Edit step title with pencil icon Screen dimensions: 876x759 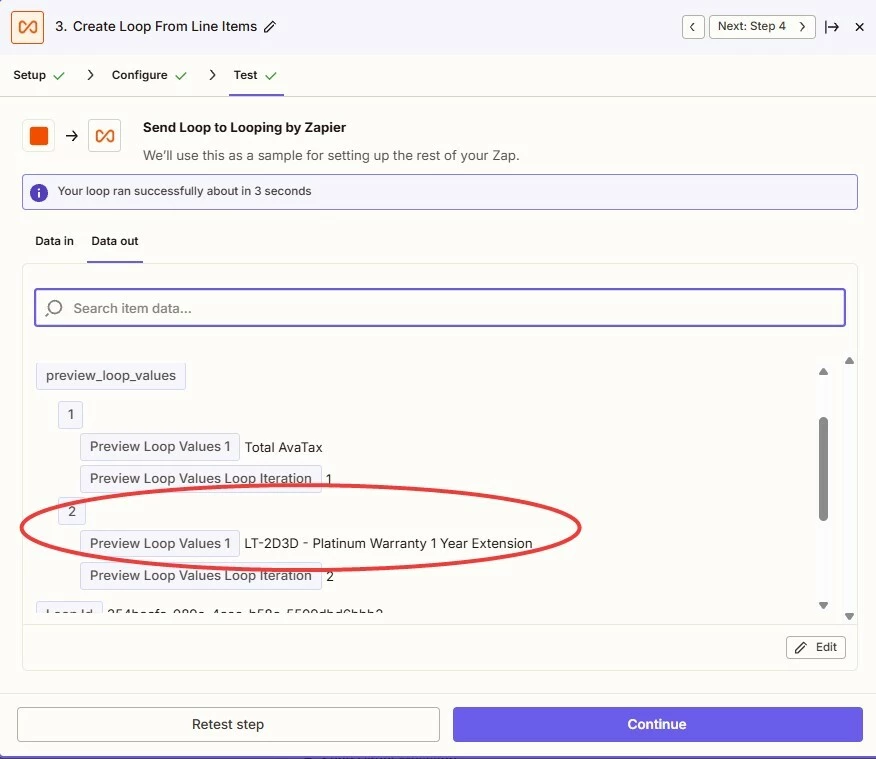coord(270,27)
